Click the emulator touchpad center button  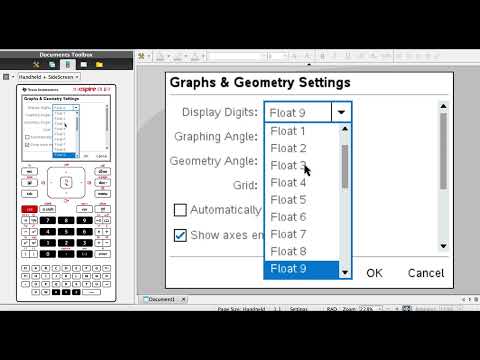click(66, 182)
